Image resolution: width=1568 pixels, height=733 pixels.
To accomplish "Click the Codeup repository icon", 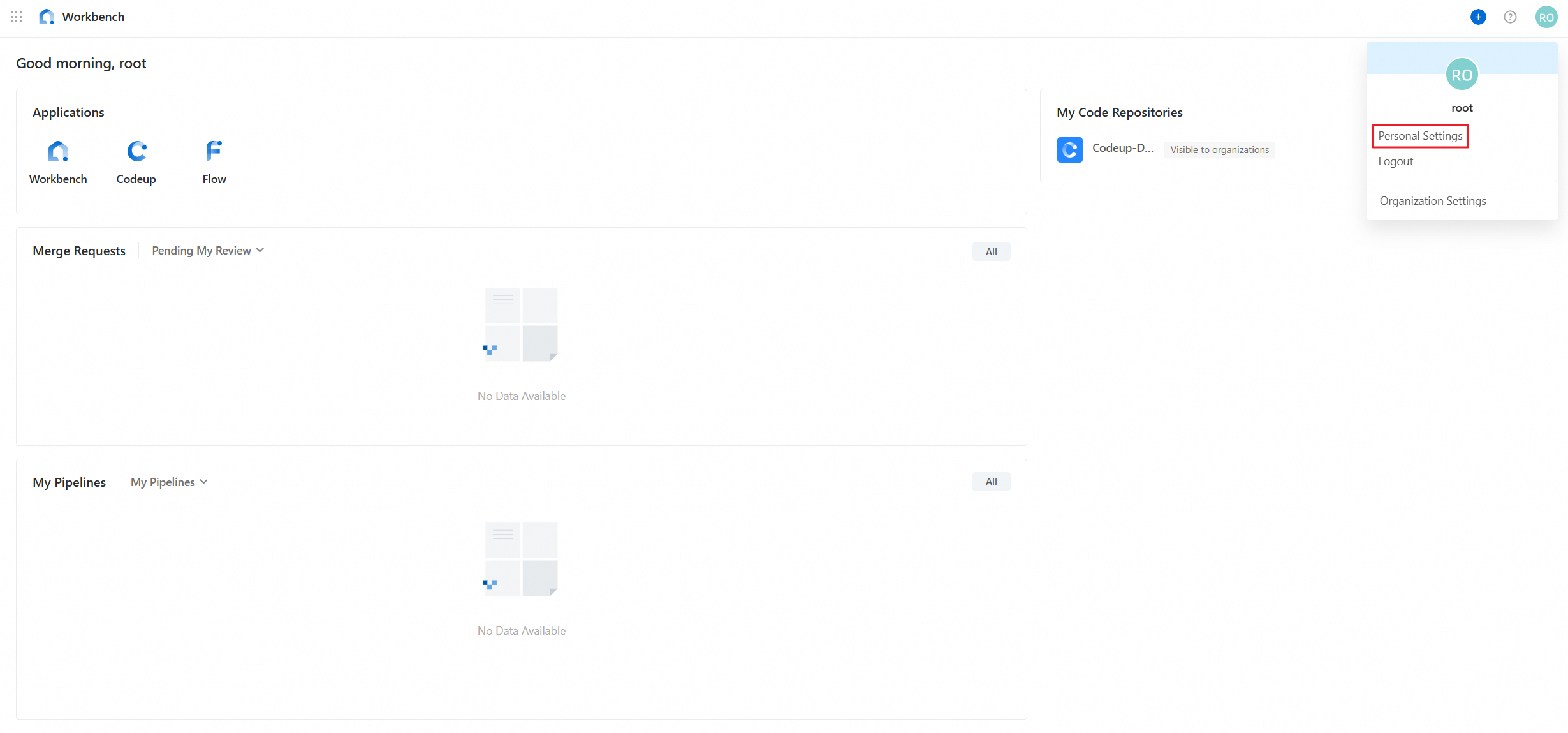I will (1069, 150).
